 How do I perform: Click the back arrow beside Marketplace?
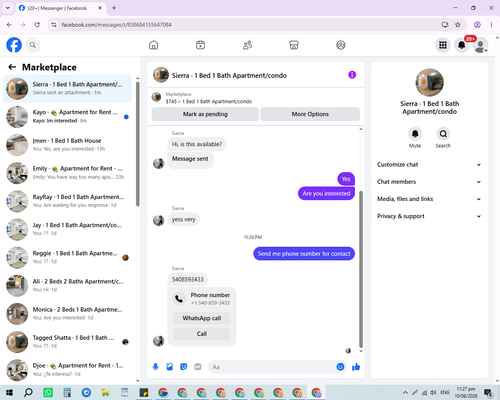point(12,67)
